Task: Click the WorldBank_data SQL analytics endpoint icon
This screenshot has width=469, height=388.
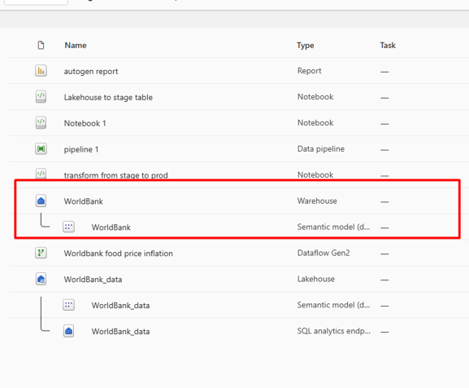Action: point(69,331)
